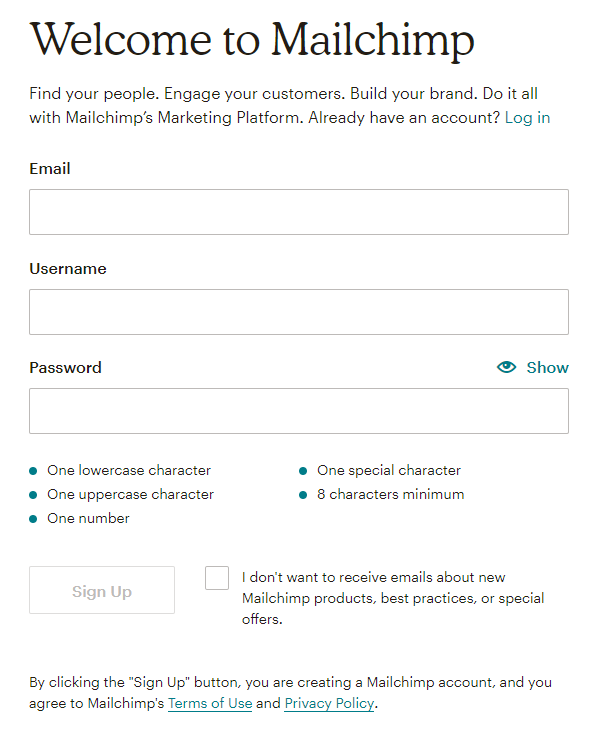Click the Password field label
This screenshot has width=599, height=734.
(66, 367)
